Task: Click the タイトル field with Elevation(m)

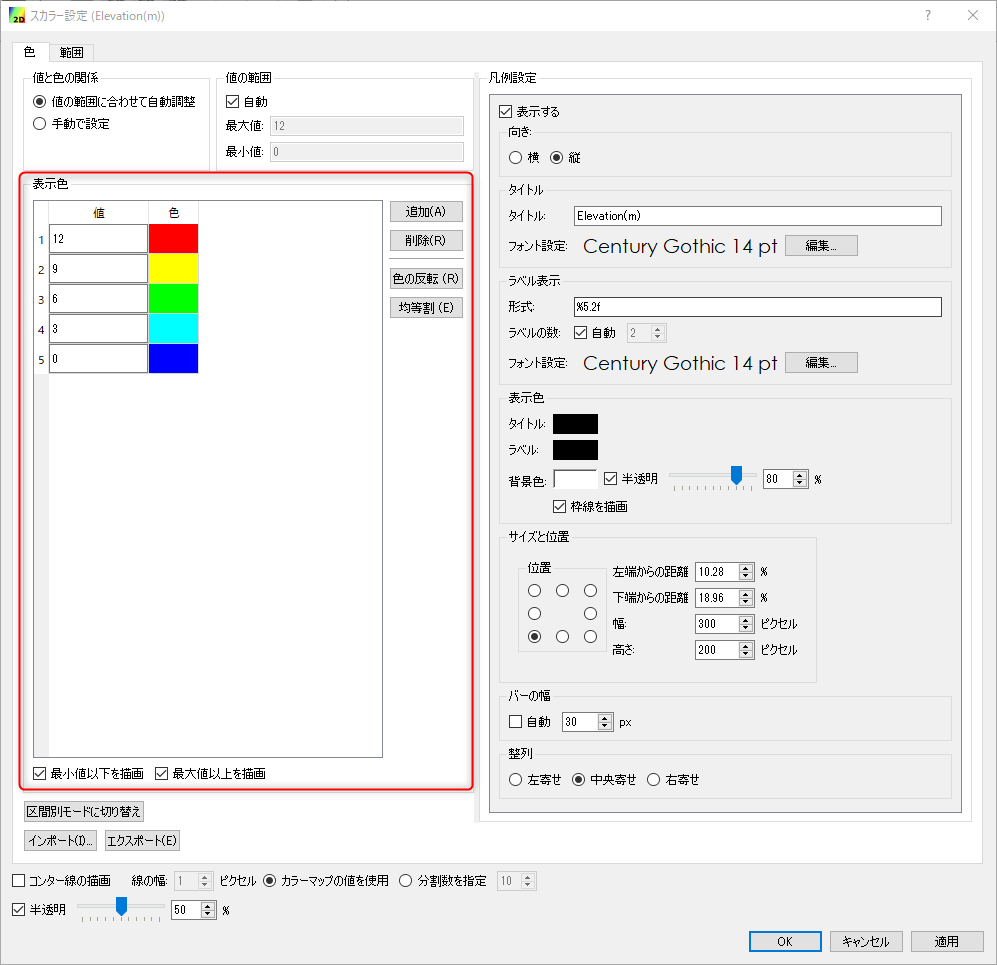Action: (x=757, y=216)
